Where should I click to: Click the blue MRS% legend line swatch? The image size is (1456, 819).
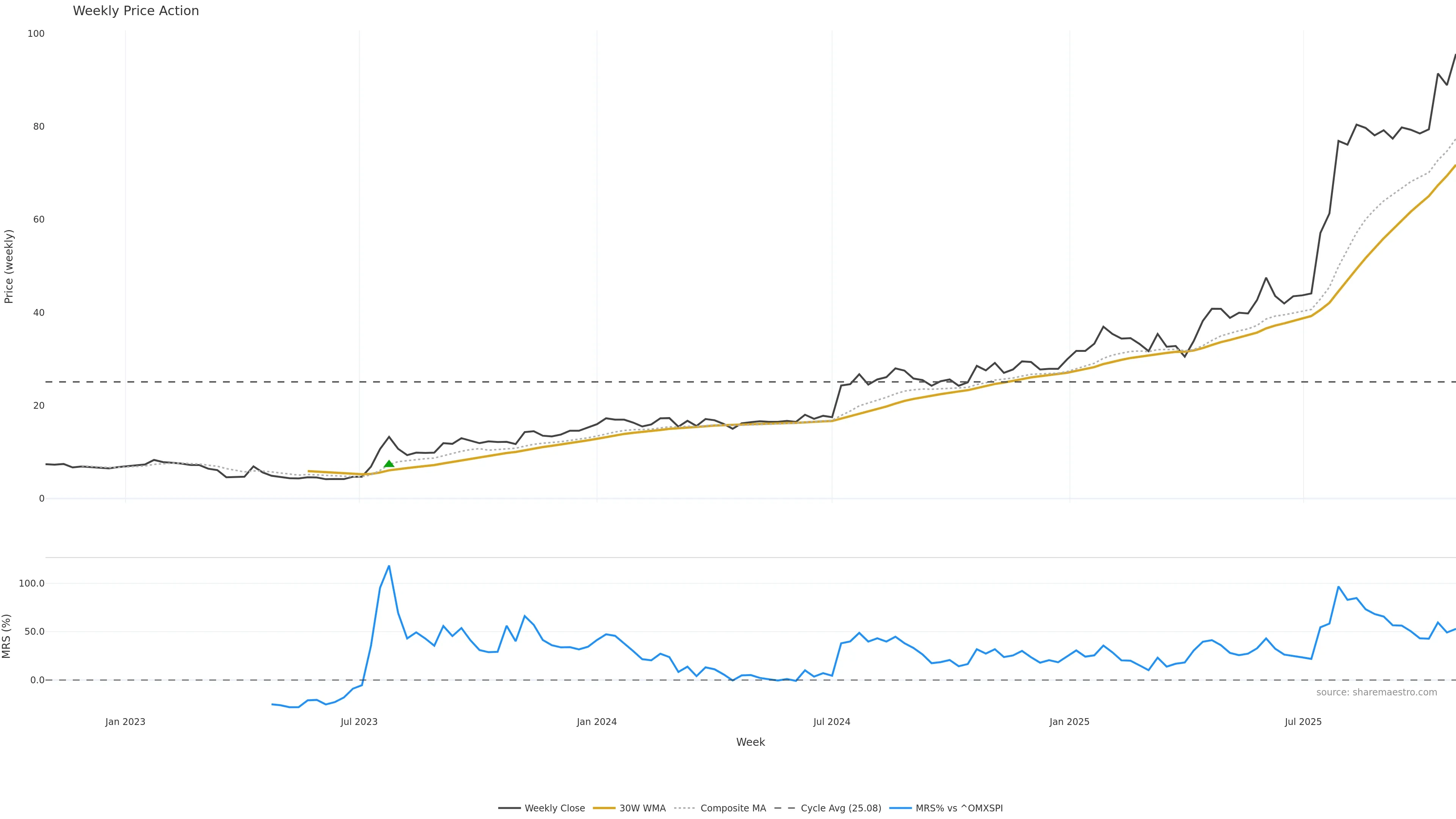(x=900, y=808)
